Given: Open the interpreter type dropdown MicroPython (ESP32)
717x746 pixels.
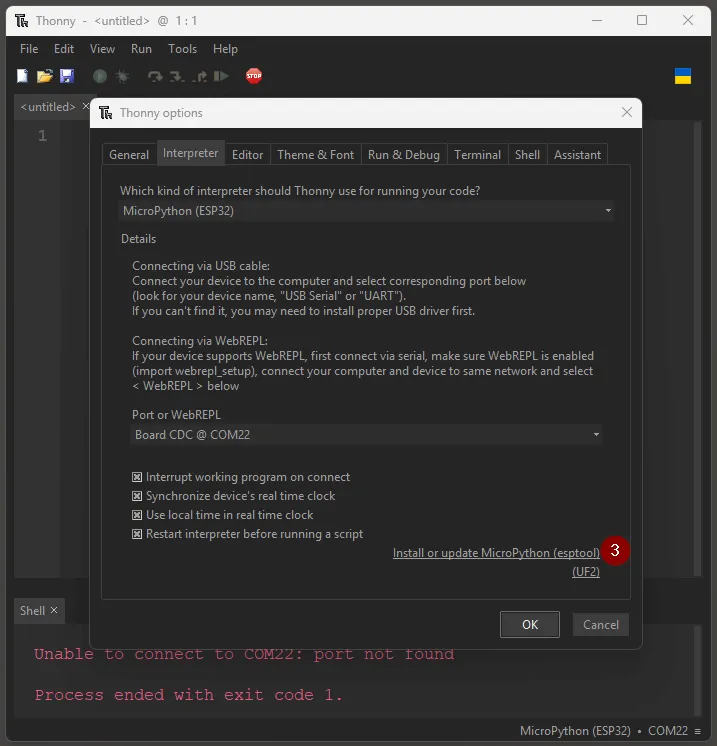Looking at the screenshot, I should [x=366, y=211].
